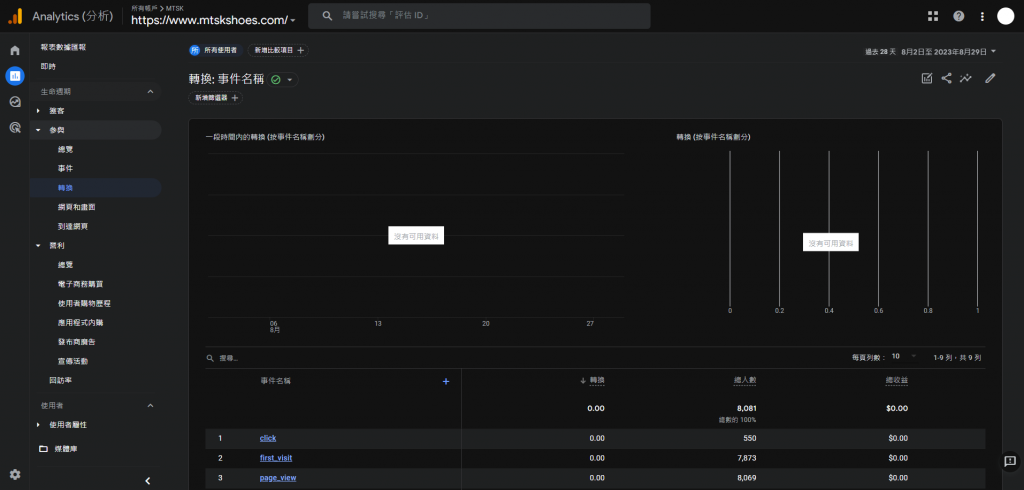Click the feedback icon at bottom right
The image size is (1024, 490).
(1010, 461)
